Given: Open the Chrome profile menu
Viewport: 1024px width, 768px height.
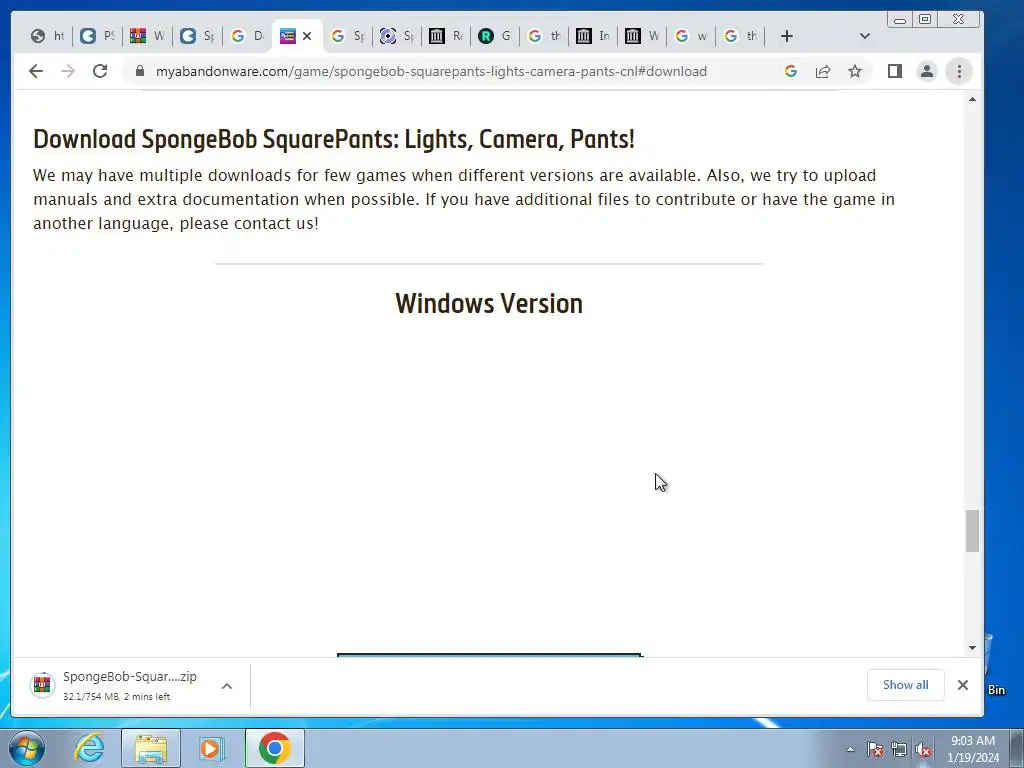Looking at the screenshot, I should click(x=927, y=71).
